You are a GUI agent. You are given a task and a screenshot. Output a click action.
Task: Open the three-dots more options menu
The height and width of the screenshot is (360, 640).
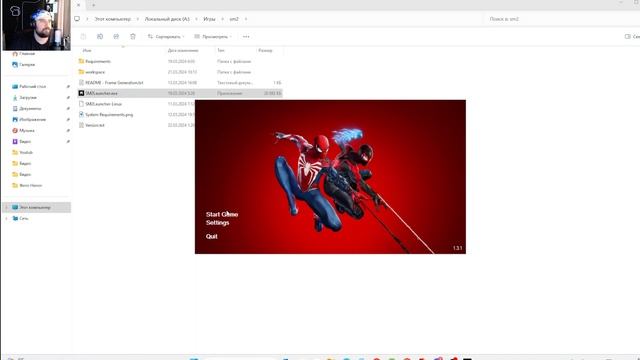click(x=246, y=36)
